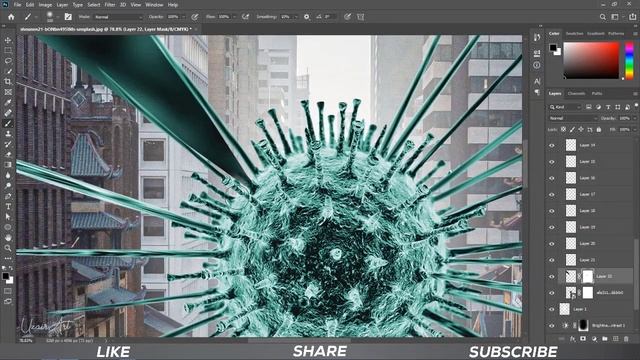The height and width of the screenshot is (360, 640).
Task: Select the Hand tool
Action: pos(8,238)
